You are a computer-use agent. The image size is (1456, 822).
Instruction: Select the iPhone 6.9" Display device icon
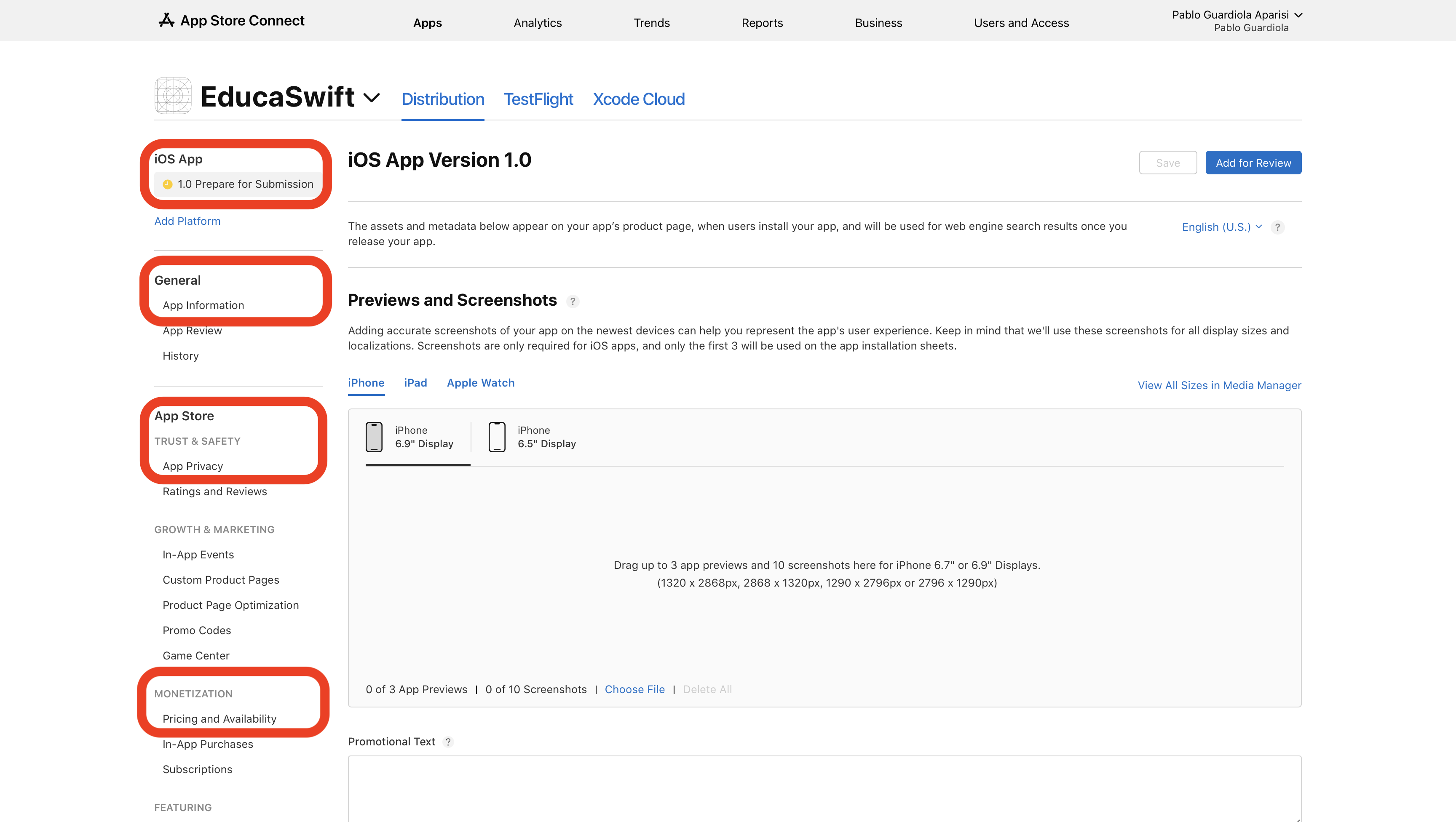pyautogui.click(x=374, y=437)
